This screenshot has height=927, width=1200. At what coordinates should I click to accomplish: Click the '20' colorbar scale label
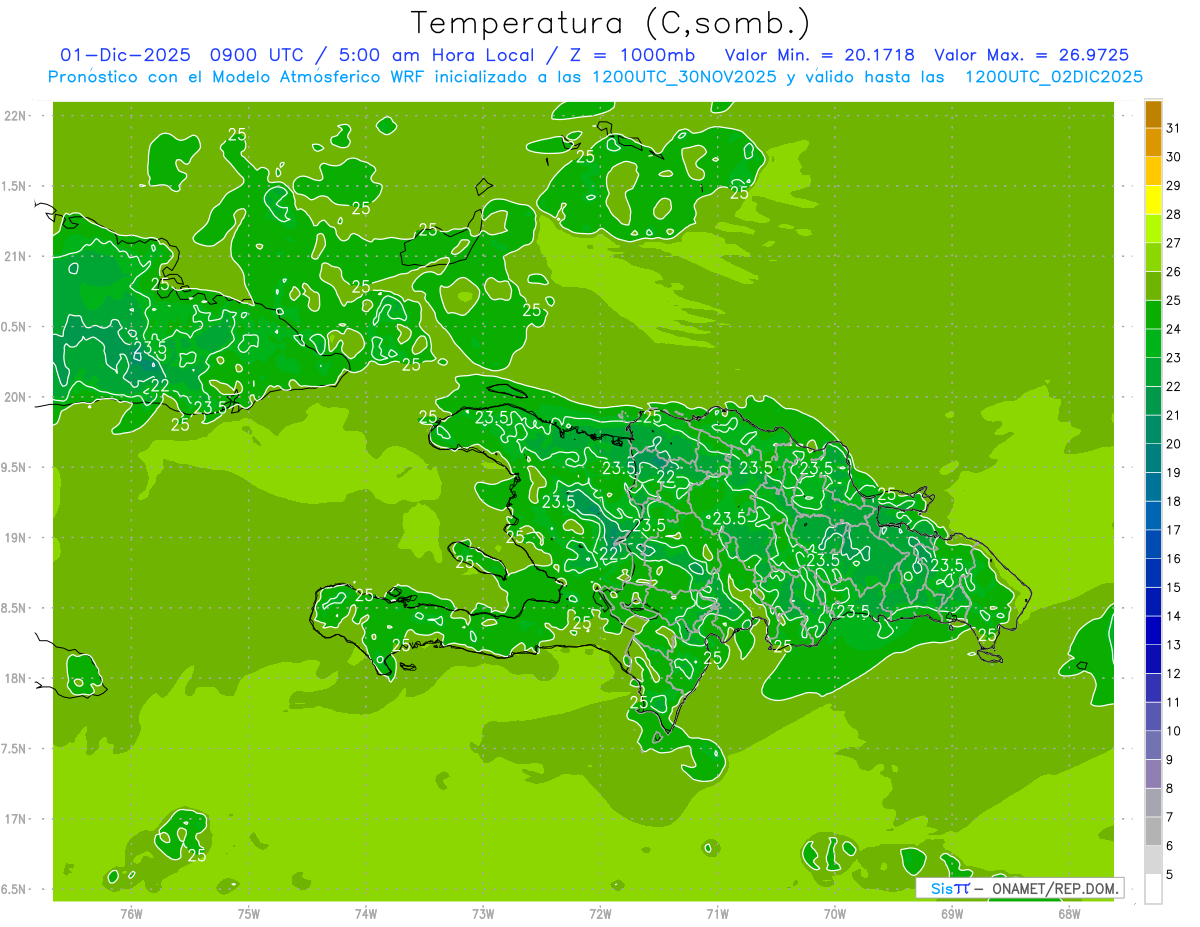tap(1174, 444)
